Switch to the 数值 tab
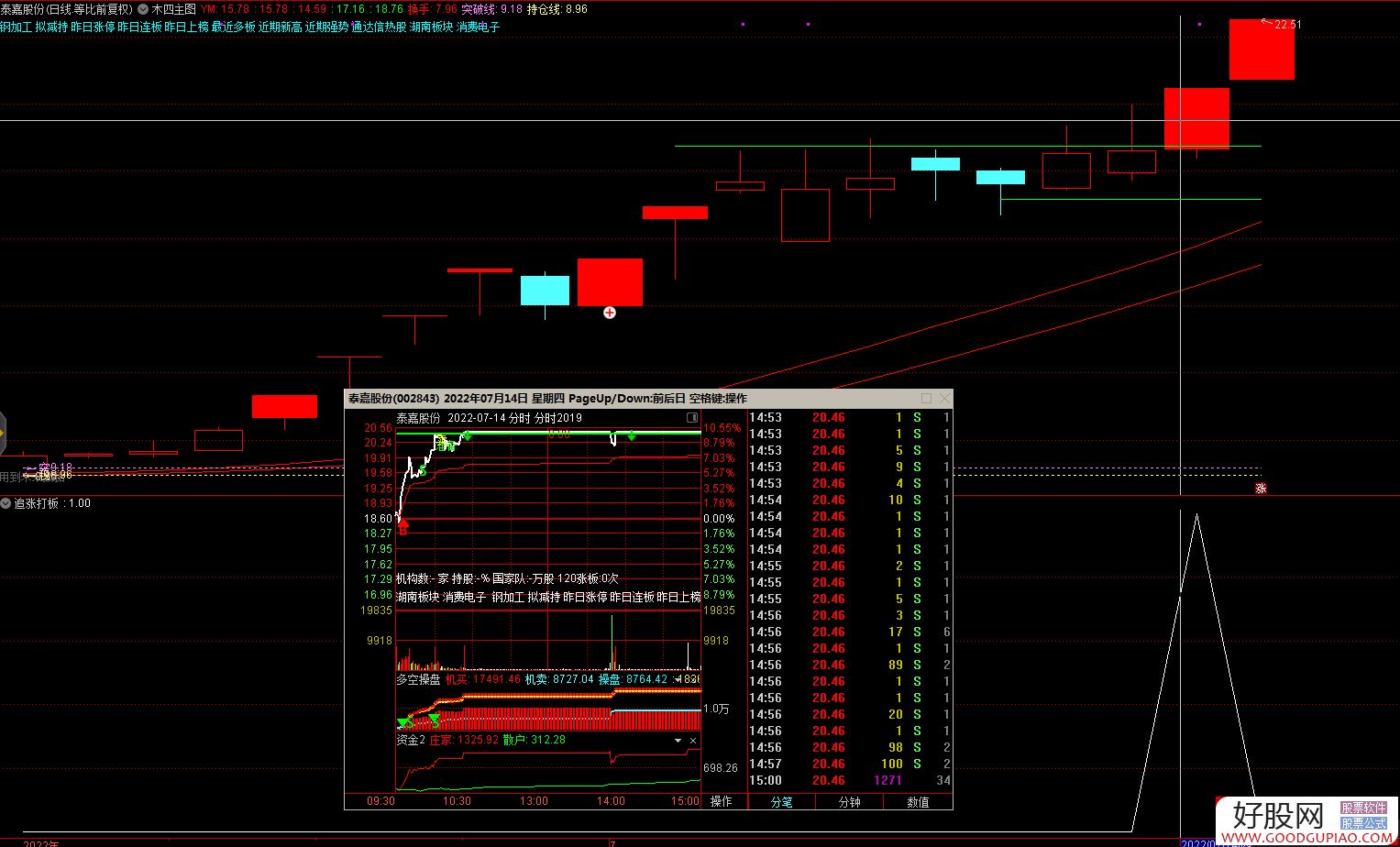This screenshot has height=847, width=1400. point(918,801)
